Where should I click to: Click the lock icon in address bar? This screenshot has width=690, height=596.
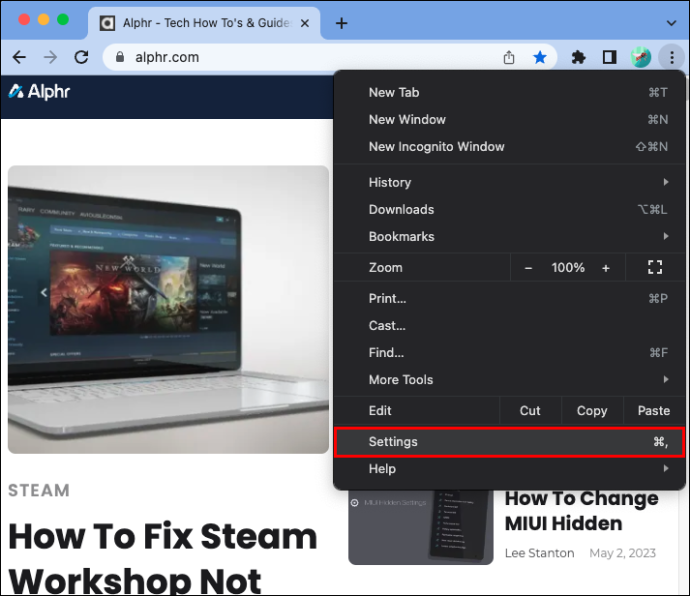(x=119, y=57)
